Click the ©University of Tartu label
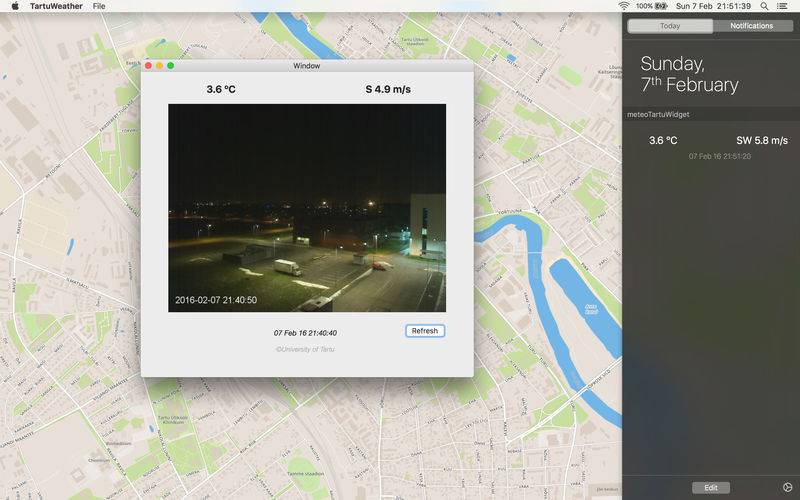Image resolution: width=800 pixels, height=500 pixels. (x=305, y=349)
